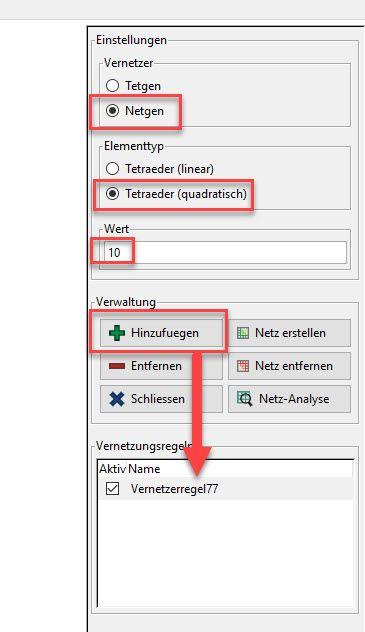365x632 pixels.
Task: Click the green plus Hinzufuegen icon
Action: [117, 333]
